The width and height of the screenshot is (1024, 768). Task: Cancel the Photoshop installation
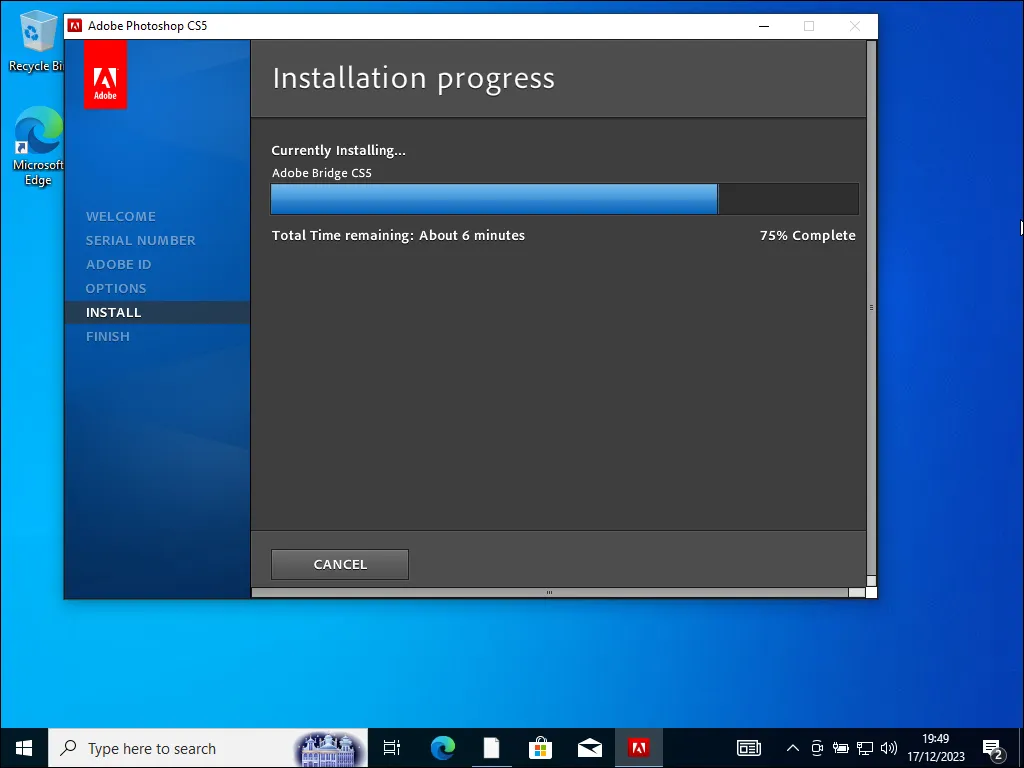click(x=339, y=564)
